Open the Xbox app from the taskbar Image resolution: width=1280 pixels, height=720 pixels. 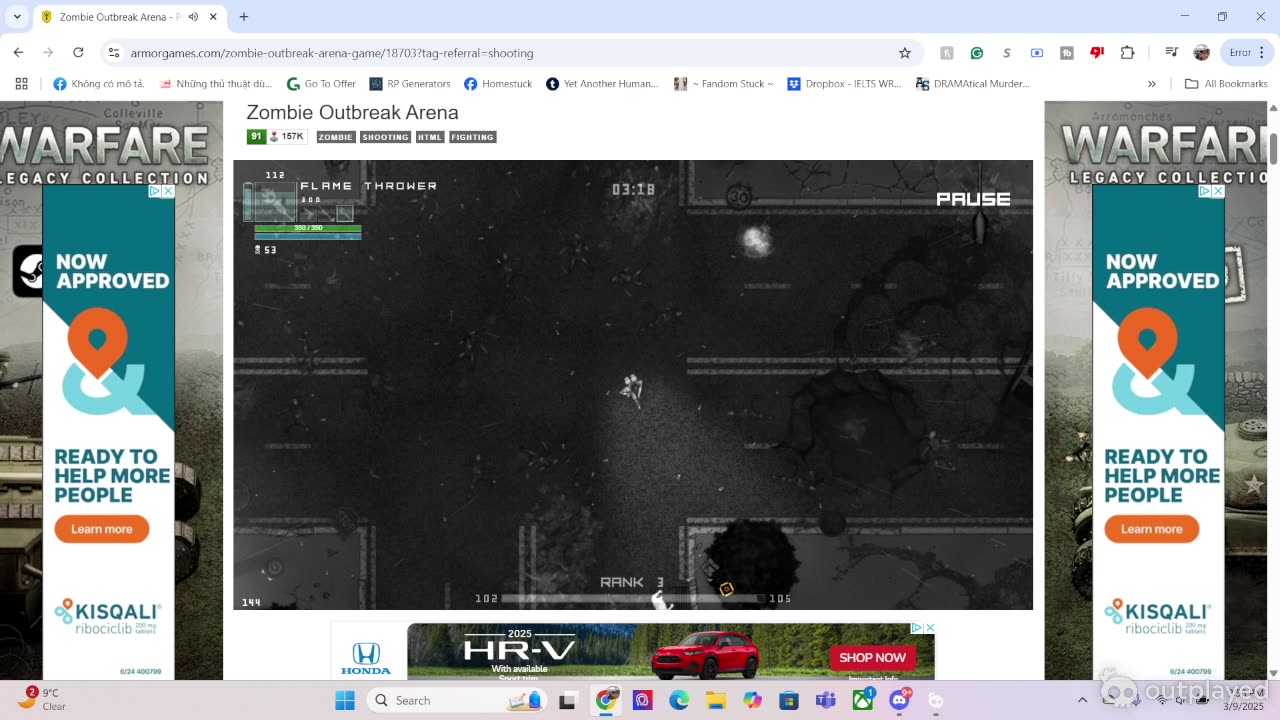pos(862,700)
